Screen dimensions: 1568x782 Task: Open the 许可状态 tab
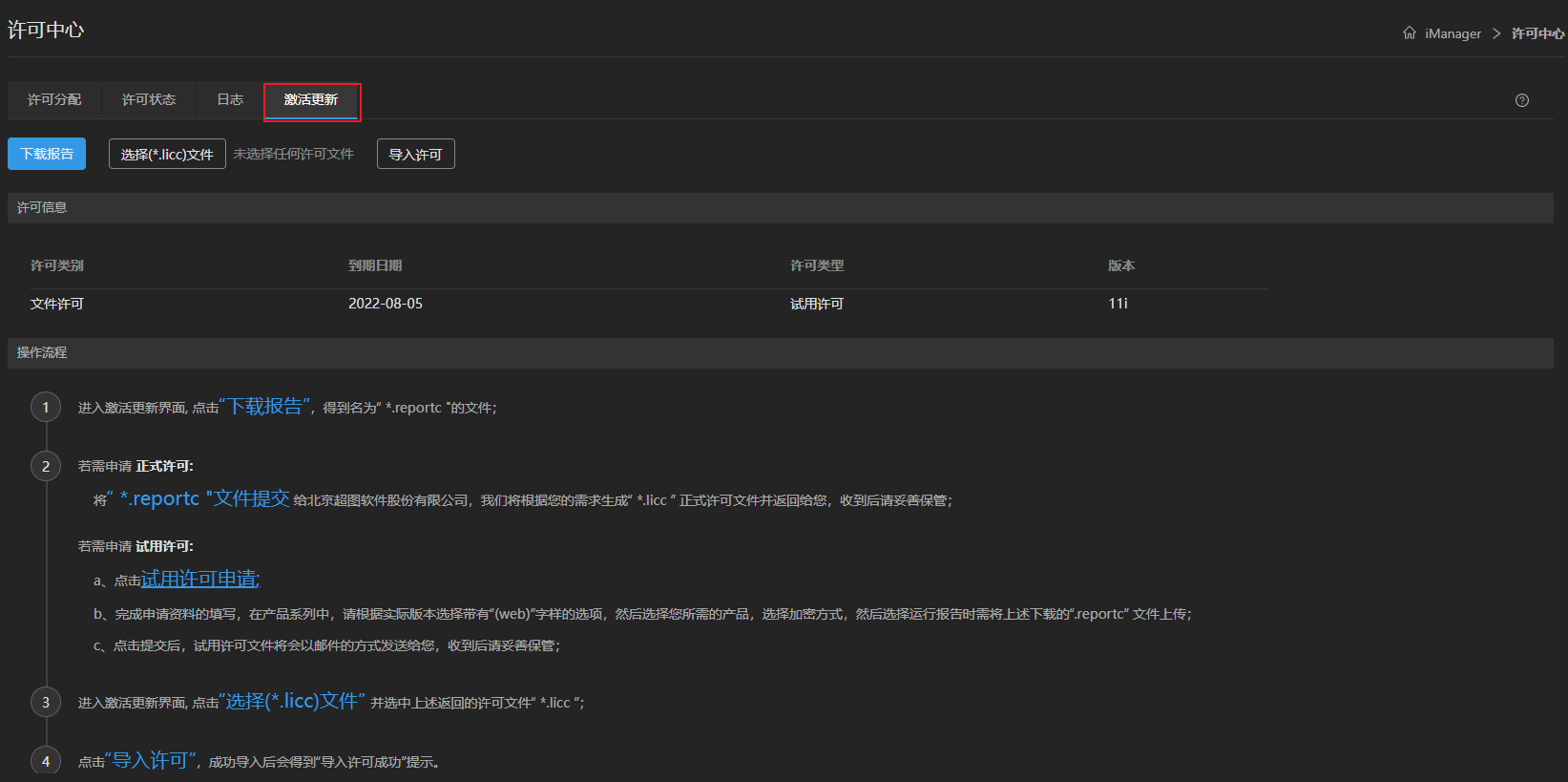[x=149, y=100]
